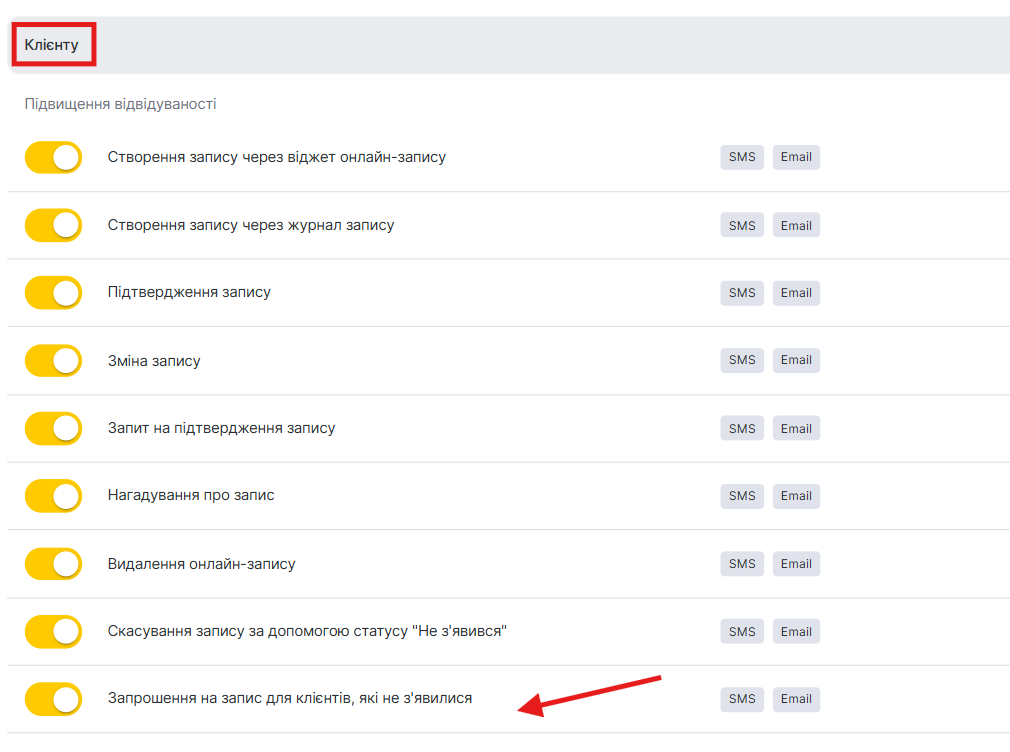1010x752 pixels.
Task: Disable Нагадування про запис reminder toggle
Action: (x=53, y=496)
